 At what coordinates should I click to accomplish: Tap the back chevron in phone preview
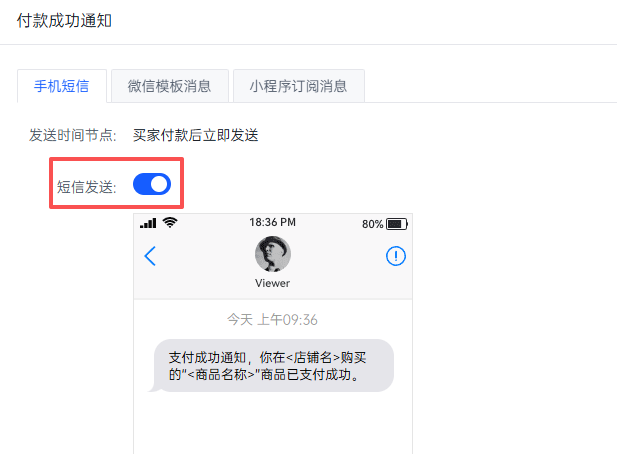tap(150, 256)
